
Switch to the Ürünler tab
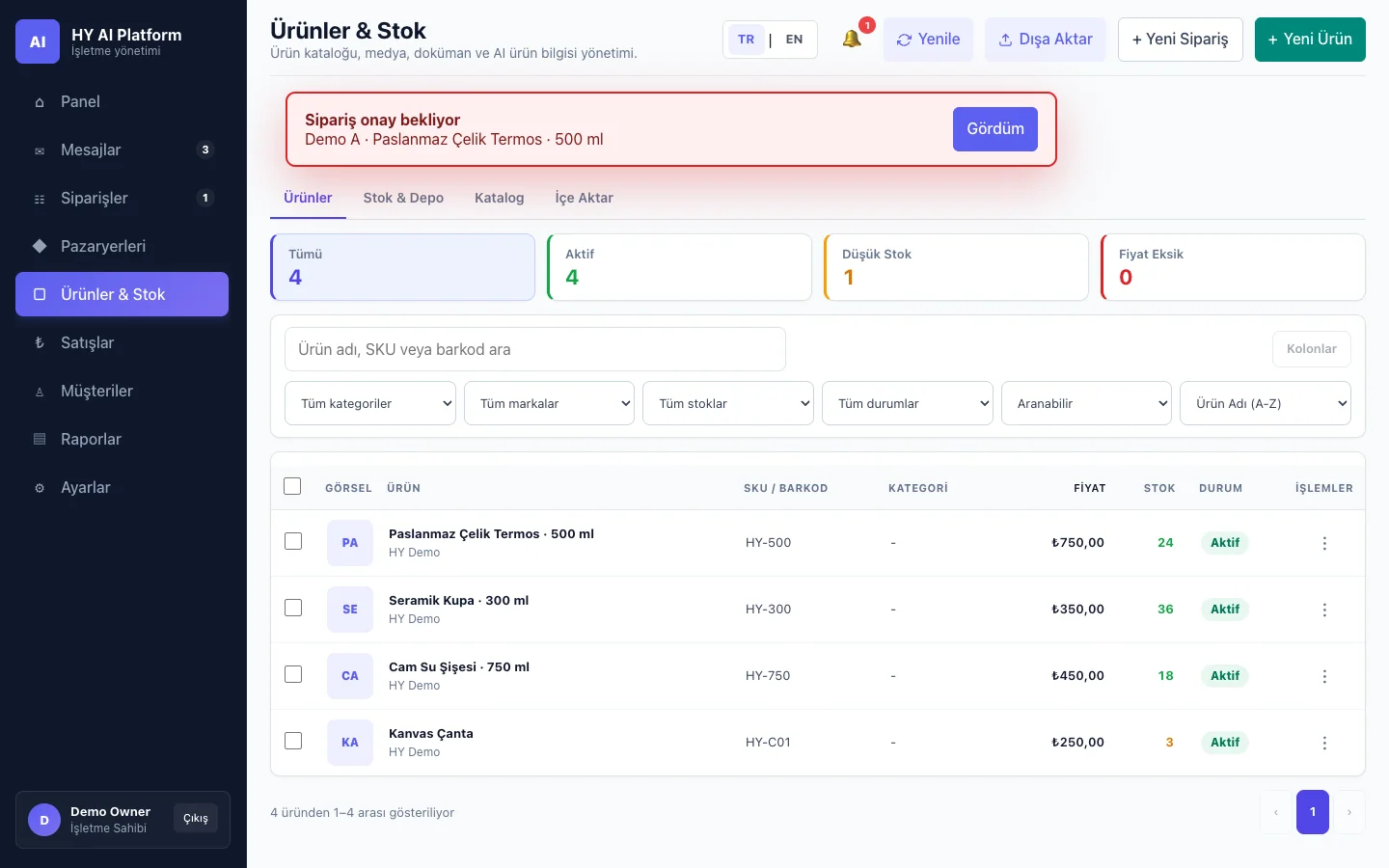click(308, 198)
